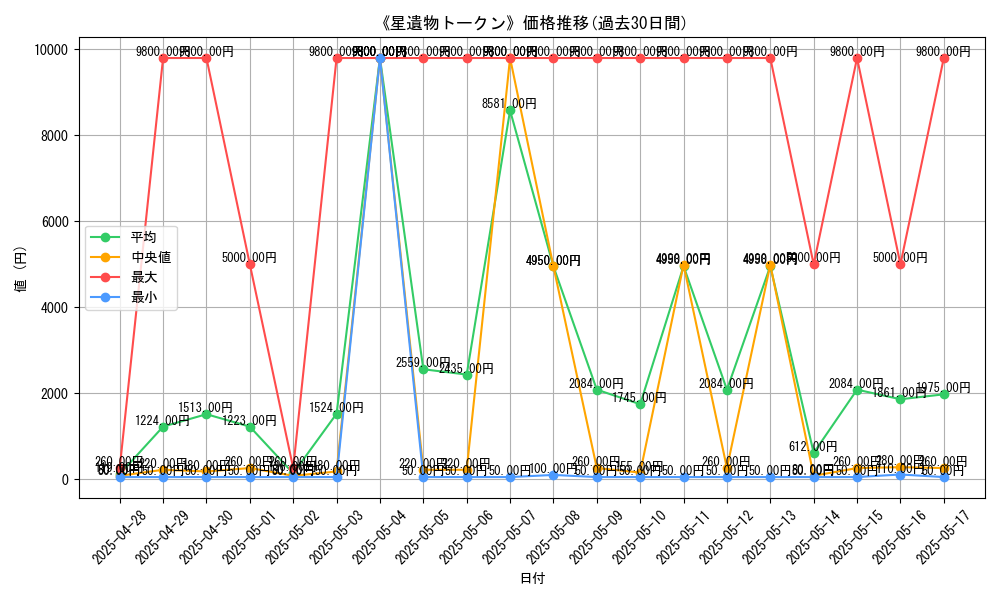Click the 2084.00円 label above 2025-05-09

tap(596, 383)
